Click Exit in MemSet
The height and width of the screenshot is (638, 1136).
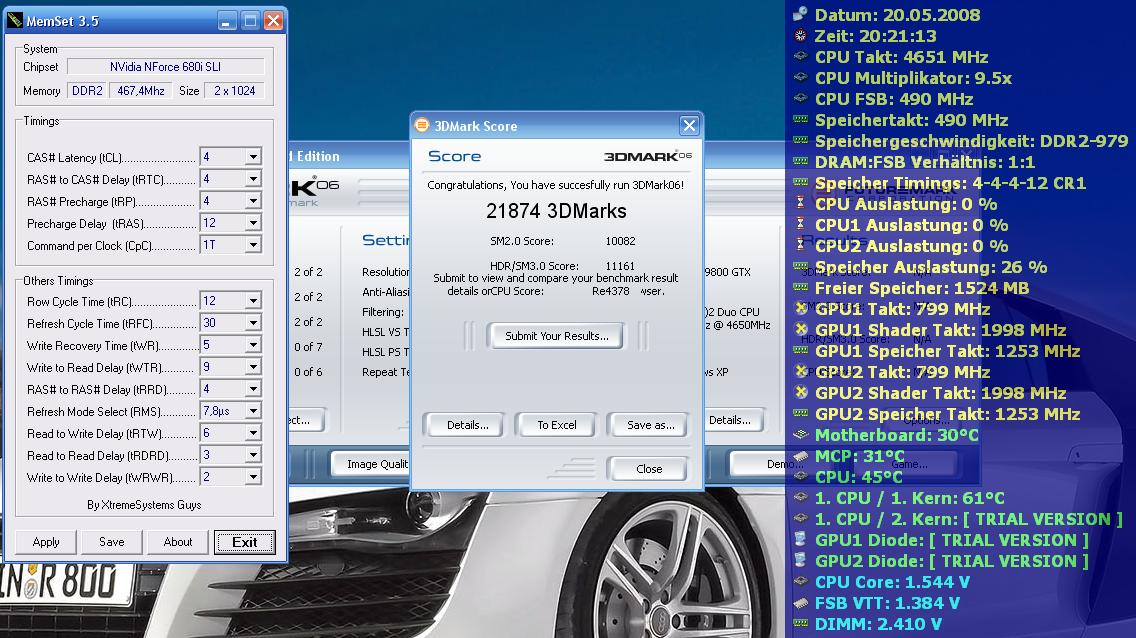click(244, 542)
